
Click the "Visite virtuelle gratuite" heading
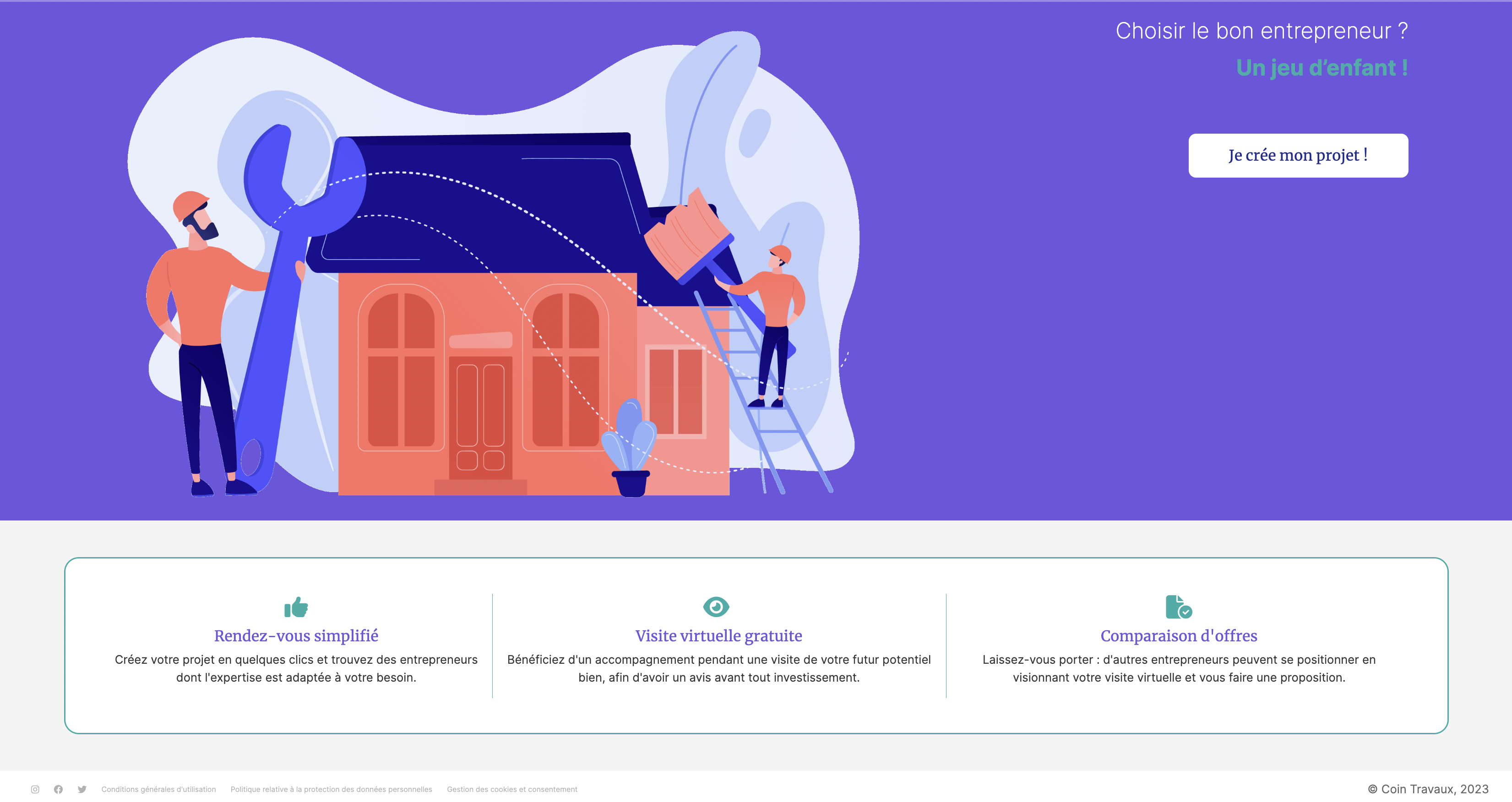pyautogui.click(x=718, y=635)
